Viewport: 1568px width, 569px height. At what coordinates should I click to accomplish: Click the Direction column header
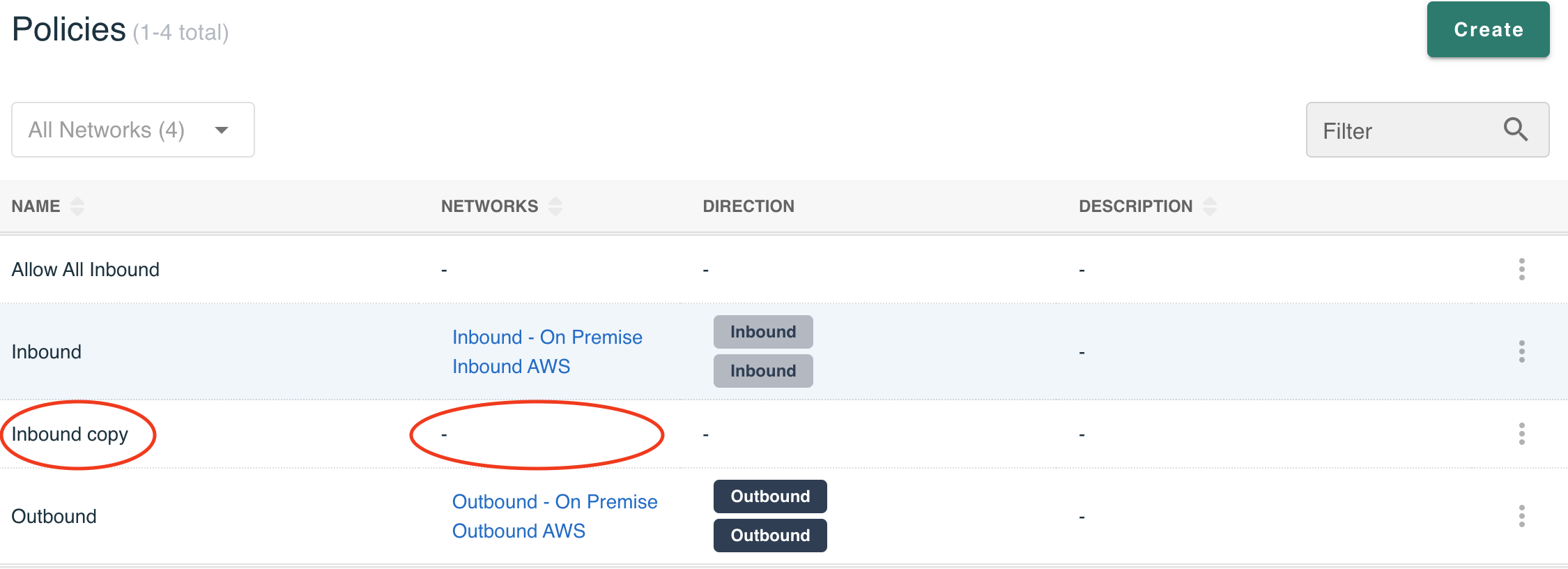[748, 206]
